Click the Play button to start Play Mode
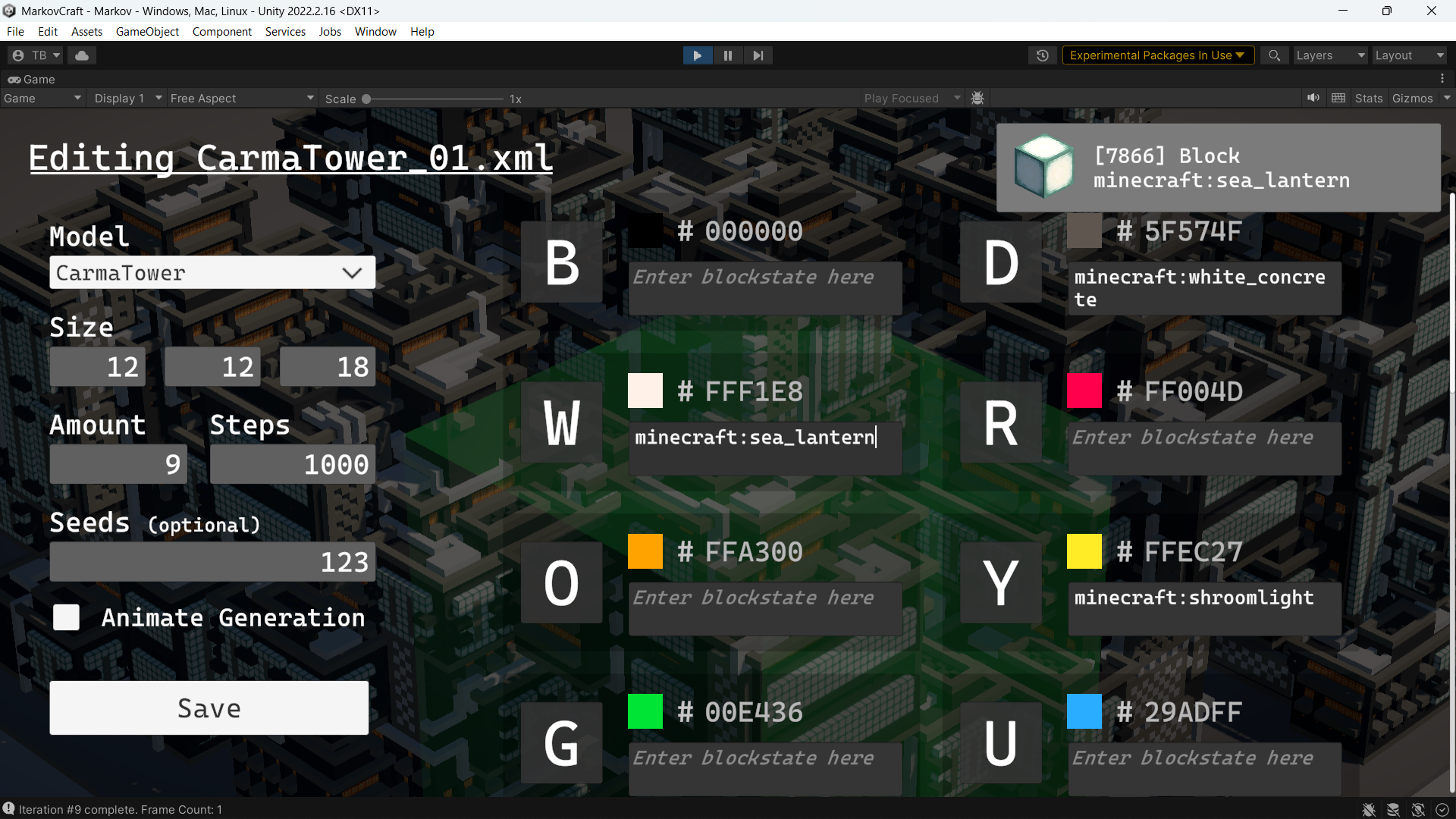 pos(697,55)
